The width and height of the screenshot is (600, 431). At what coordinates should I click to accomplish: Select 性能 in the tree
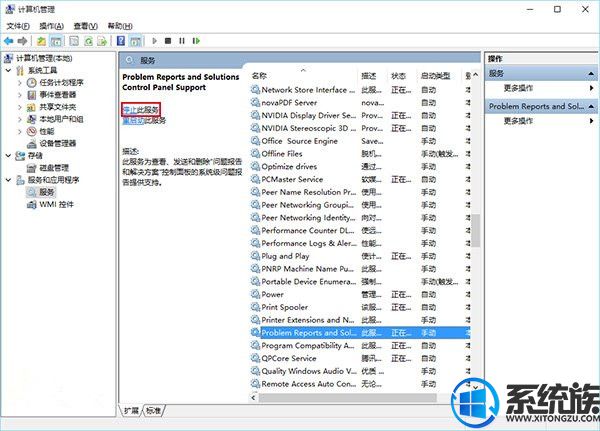(x=47, y=131)
